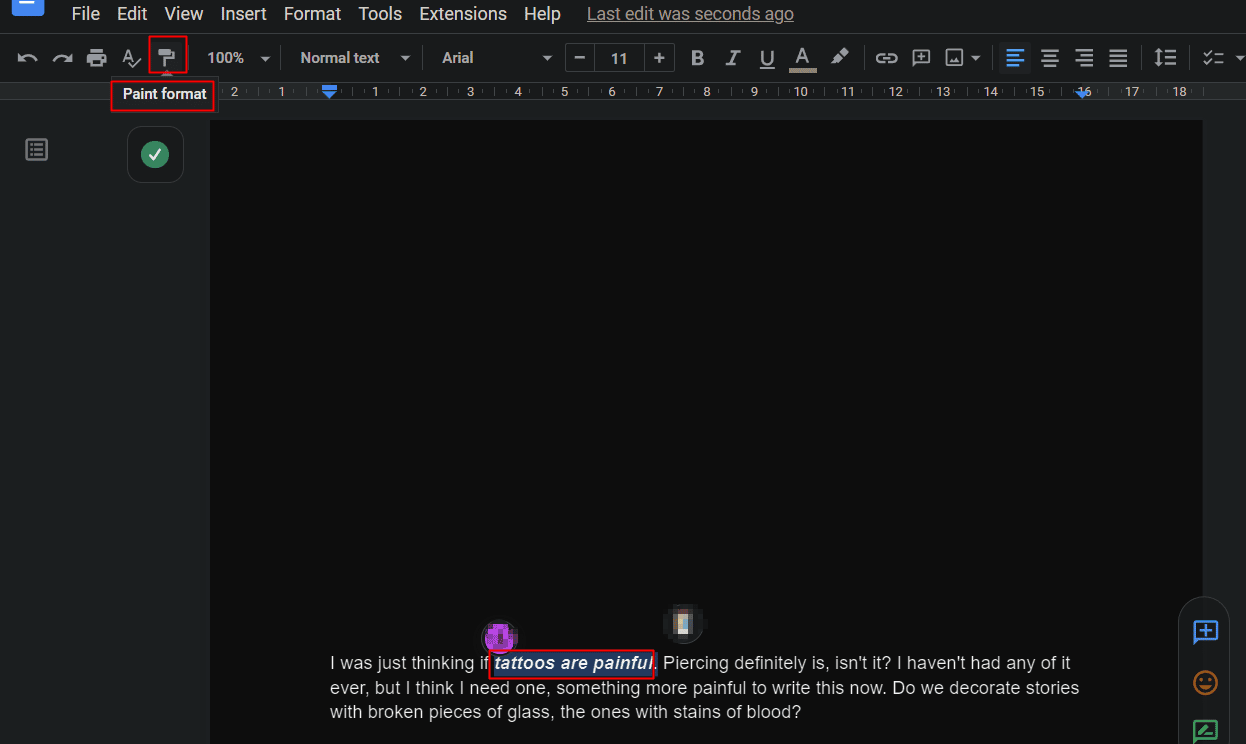The width and height of the screenshot is (1246, 744).
Task: Print the document
Action: coord(97,58)
